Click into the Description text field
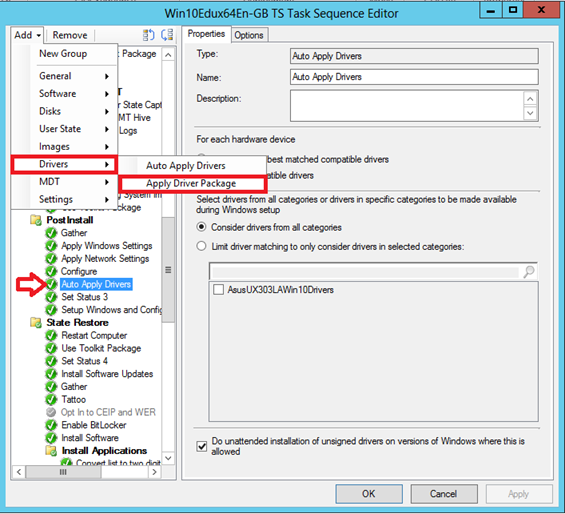Image resolution: width=565 pixels, height=514 pixels. tap(407, 106)
